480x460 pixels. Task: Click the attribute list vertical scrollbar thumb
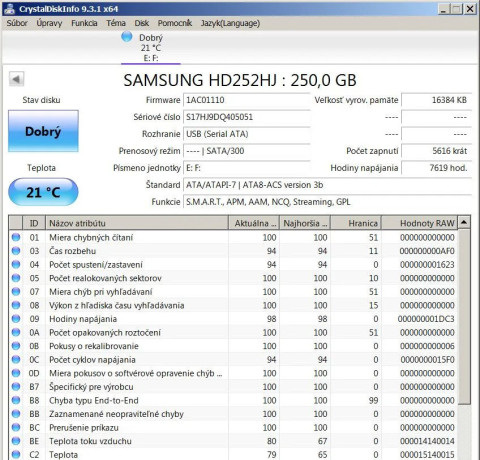464,317
